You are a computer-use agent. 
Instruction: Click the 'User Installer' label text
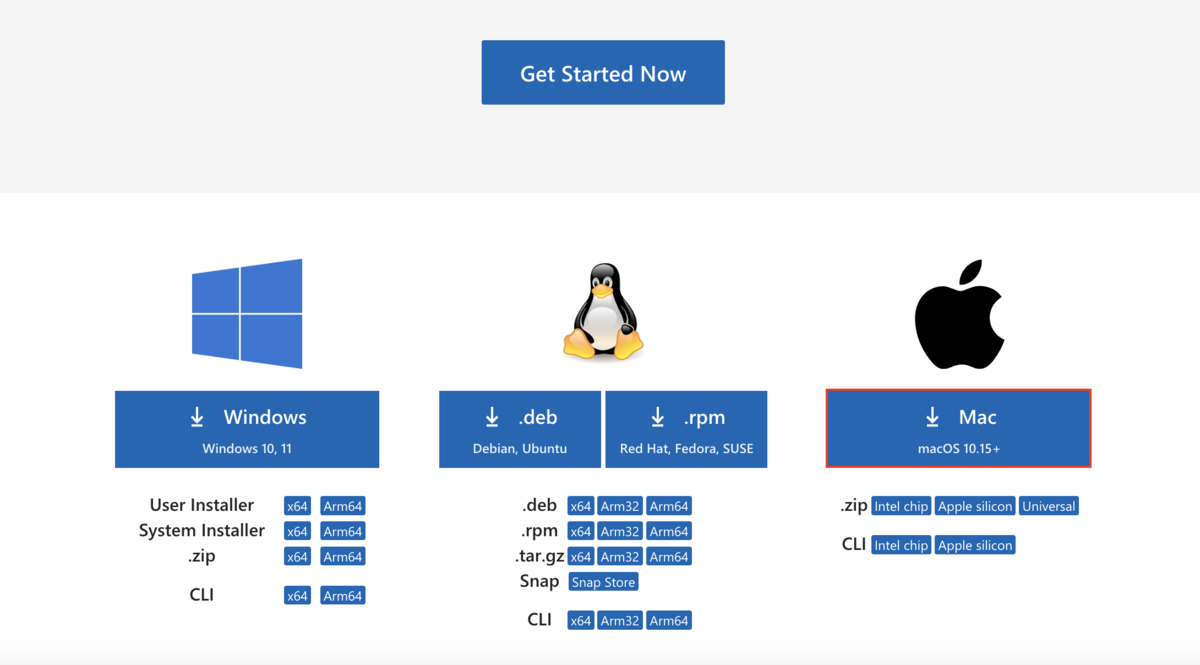202,505
